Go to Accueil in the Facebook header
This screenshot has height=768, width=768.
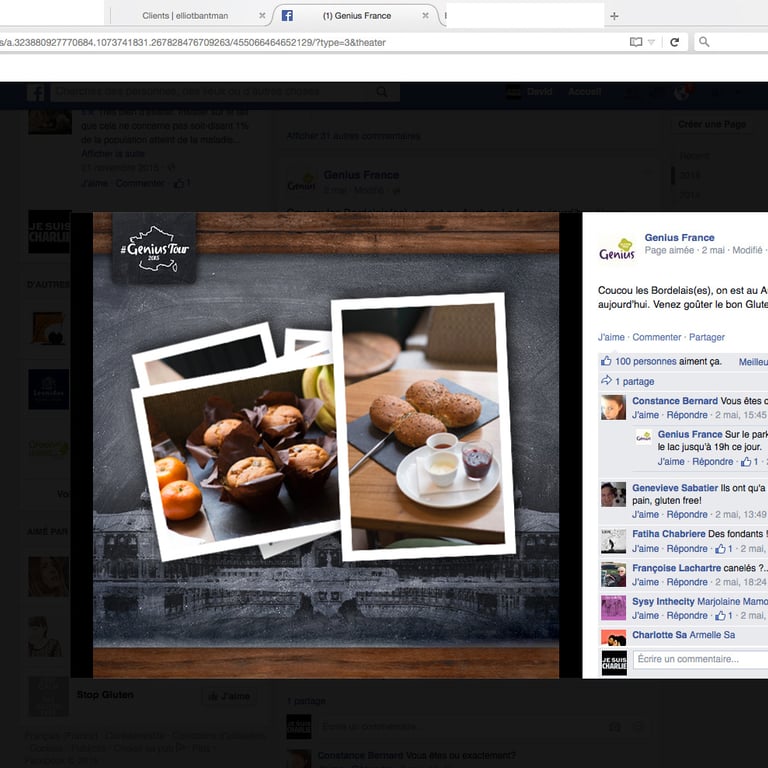point(584,92)
